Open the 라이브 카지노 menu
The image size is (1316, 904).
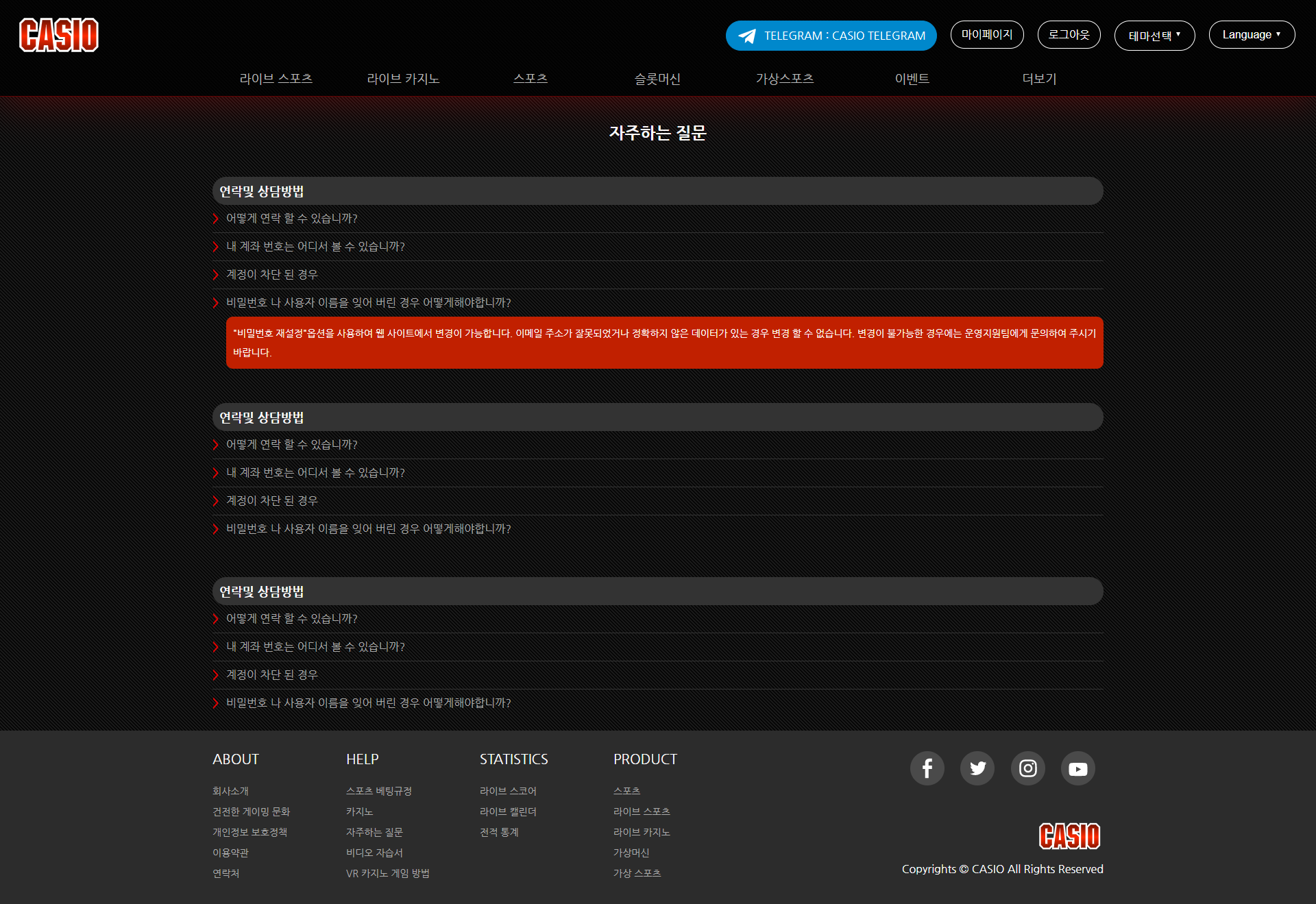[x=403, y=79]
